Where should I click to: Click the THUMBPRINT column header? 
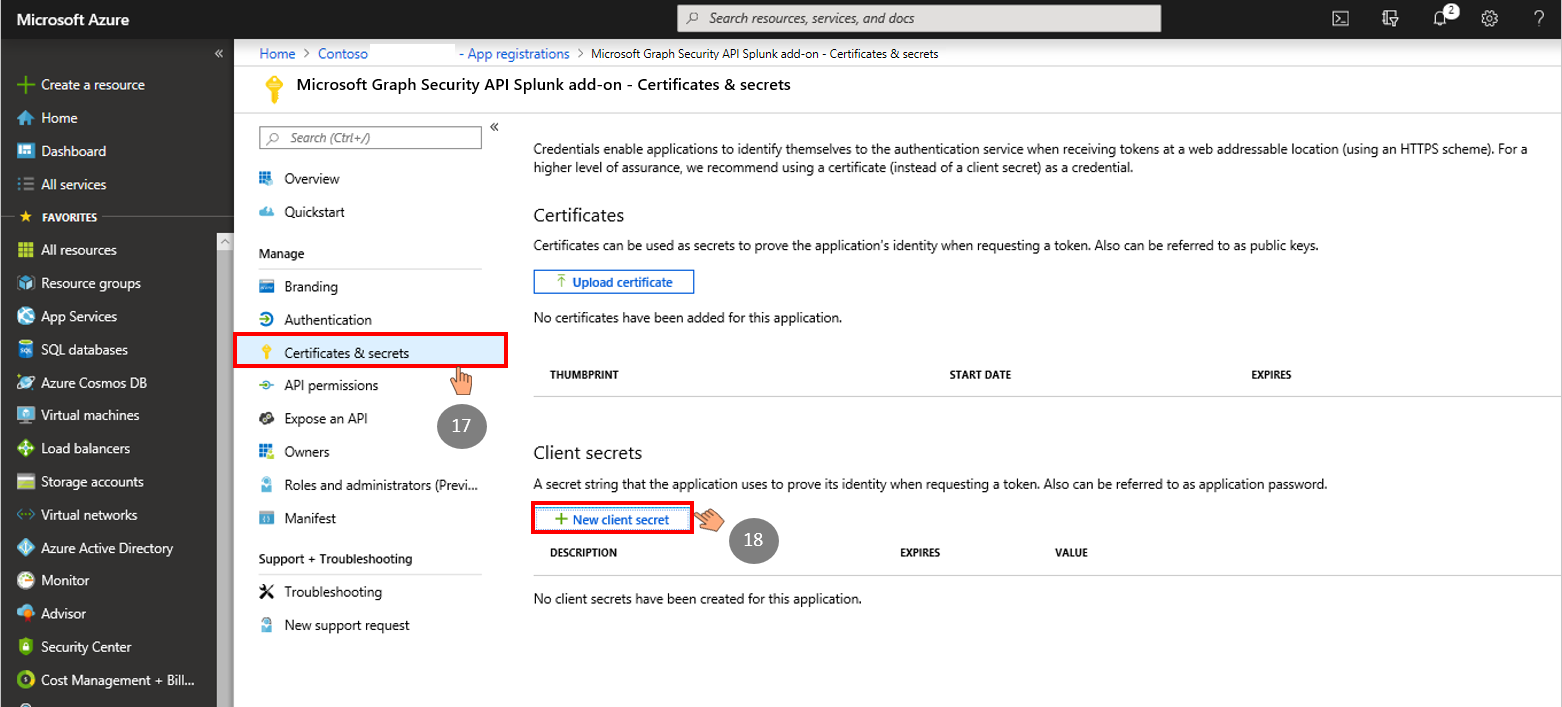[x=584, y=375]
